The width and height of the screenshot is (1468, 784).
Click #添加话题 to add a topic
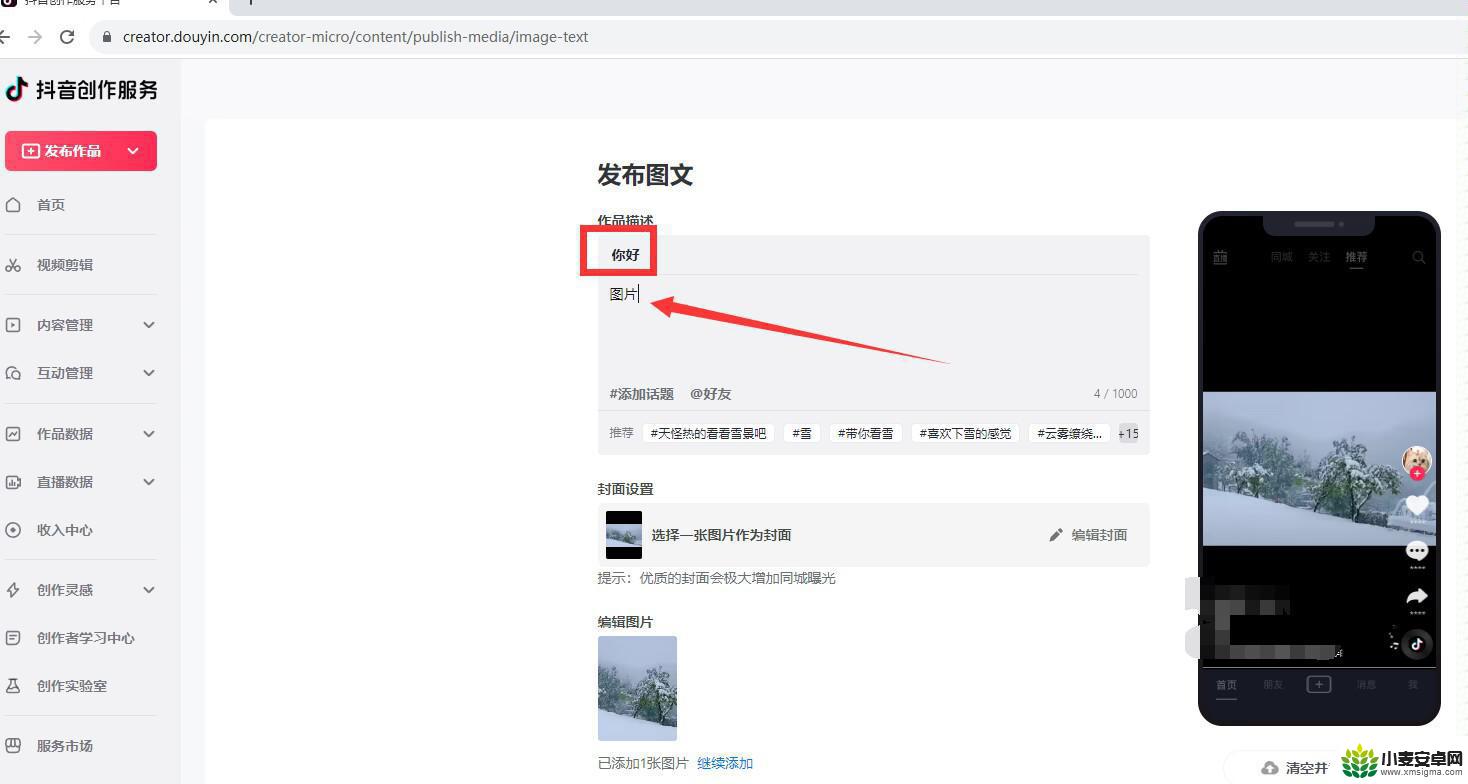point(642,394)
